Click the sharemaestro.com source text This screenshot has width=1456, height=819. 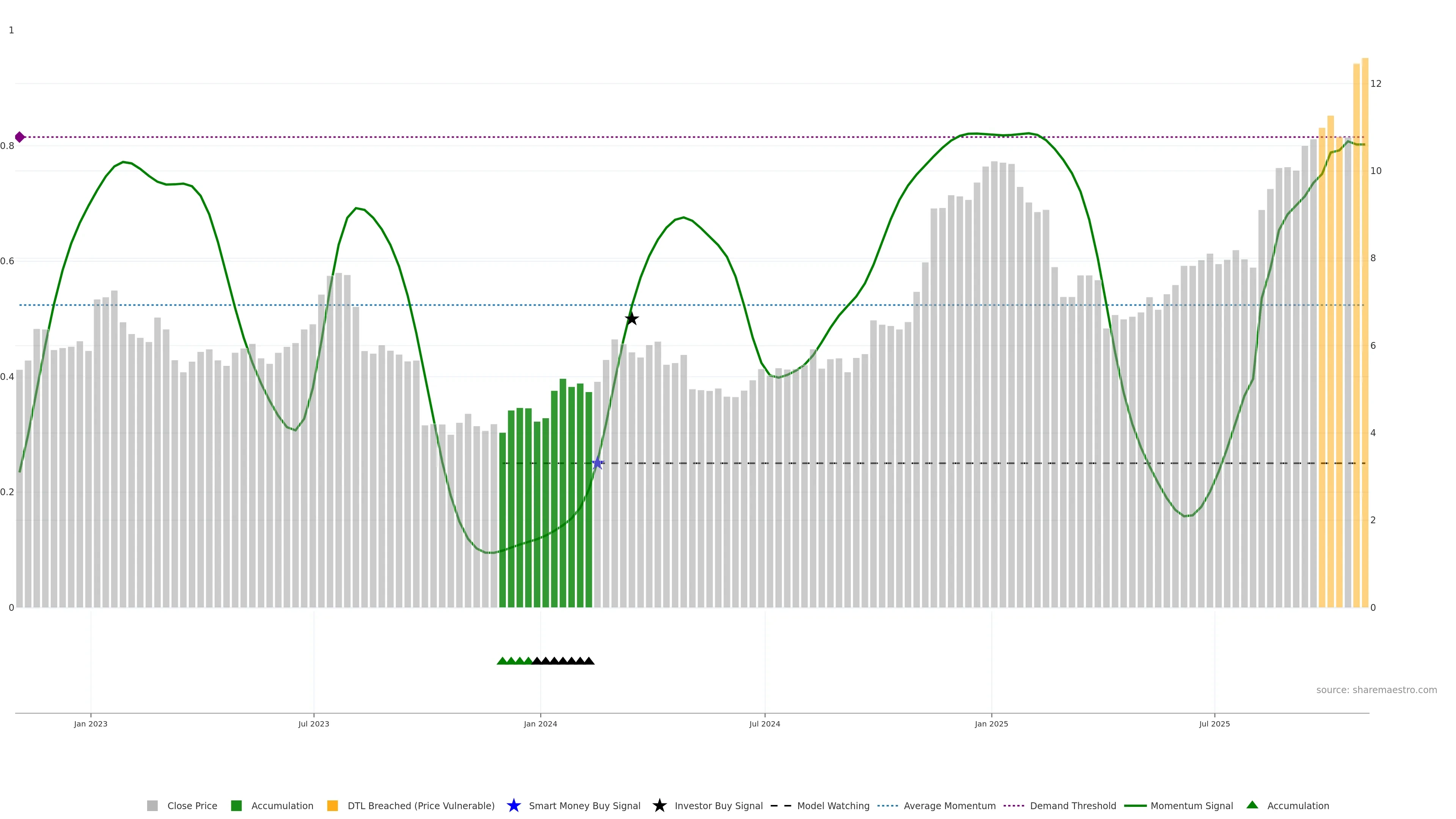pyautogui.click(x=1376, y=690)
